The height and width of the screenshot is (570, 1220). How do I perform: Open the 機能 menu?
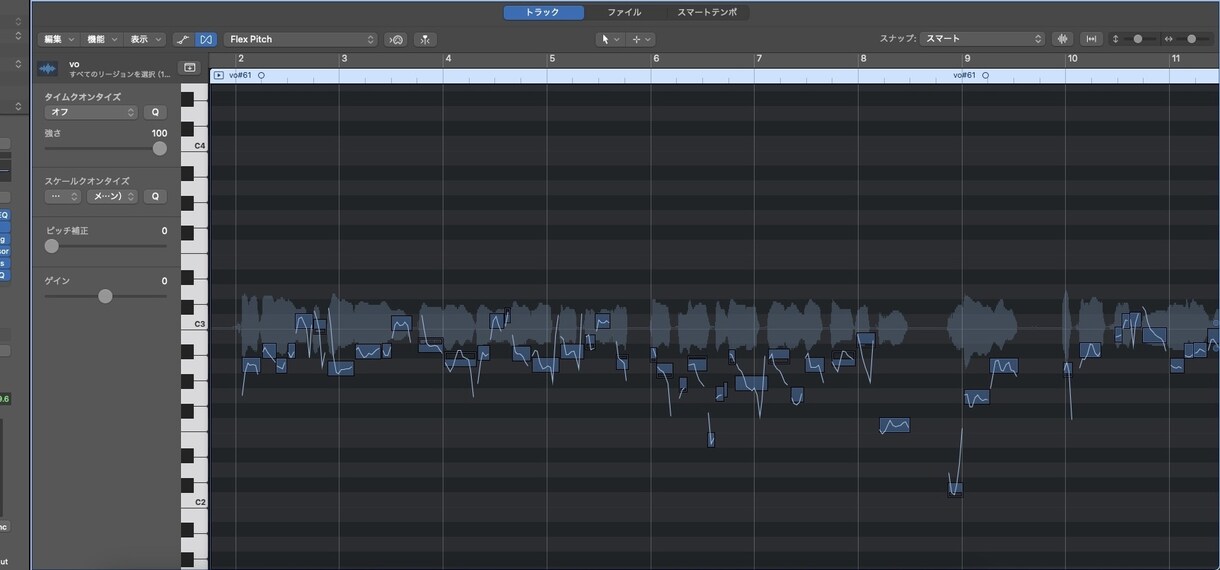tap(101, 39)
